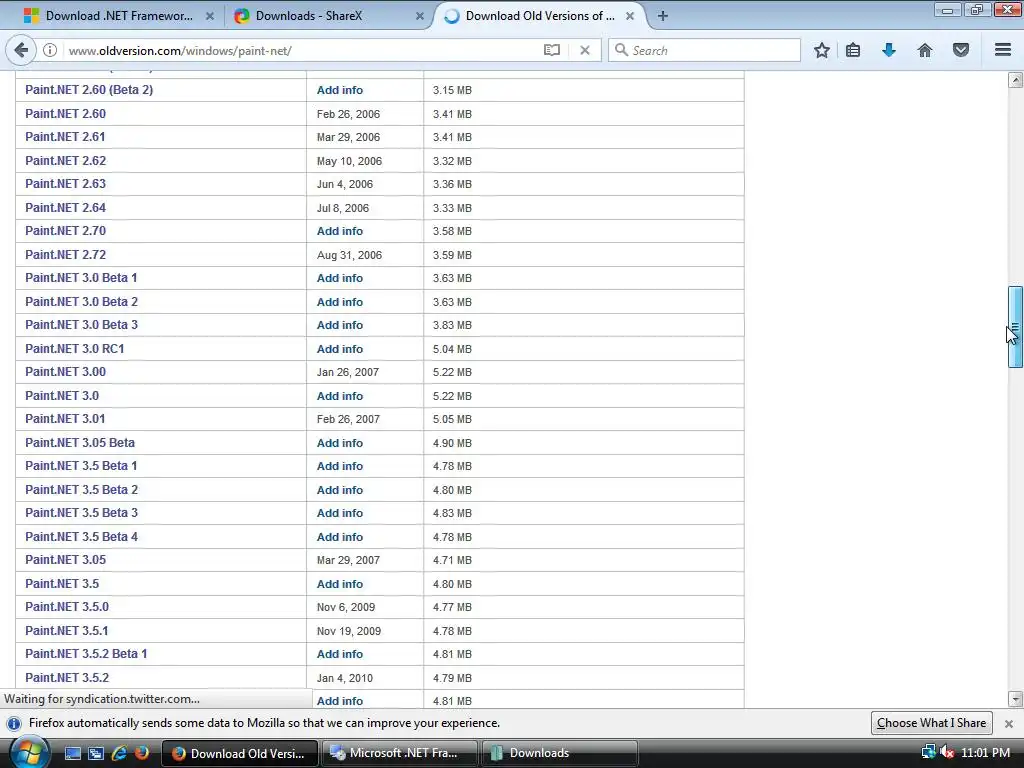Click the muted volume tray icon

coord(947,752)
